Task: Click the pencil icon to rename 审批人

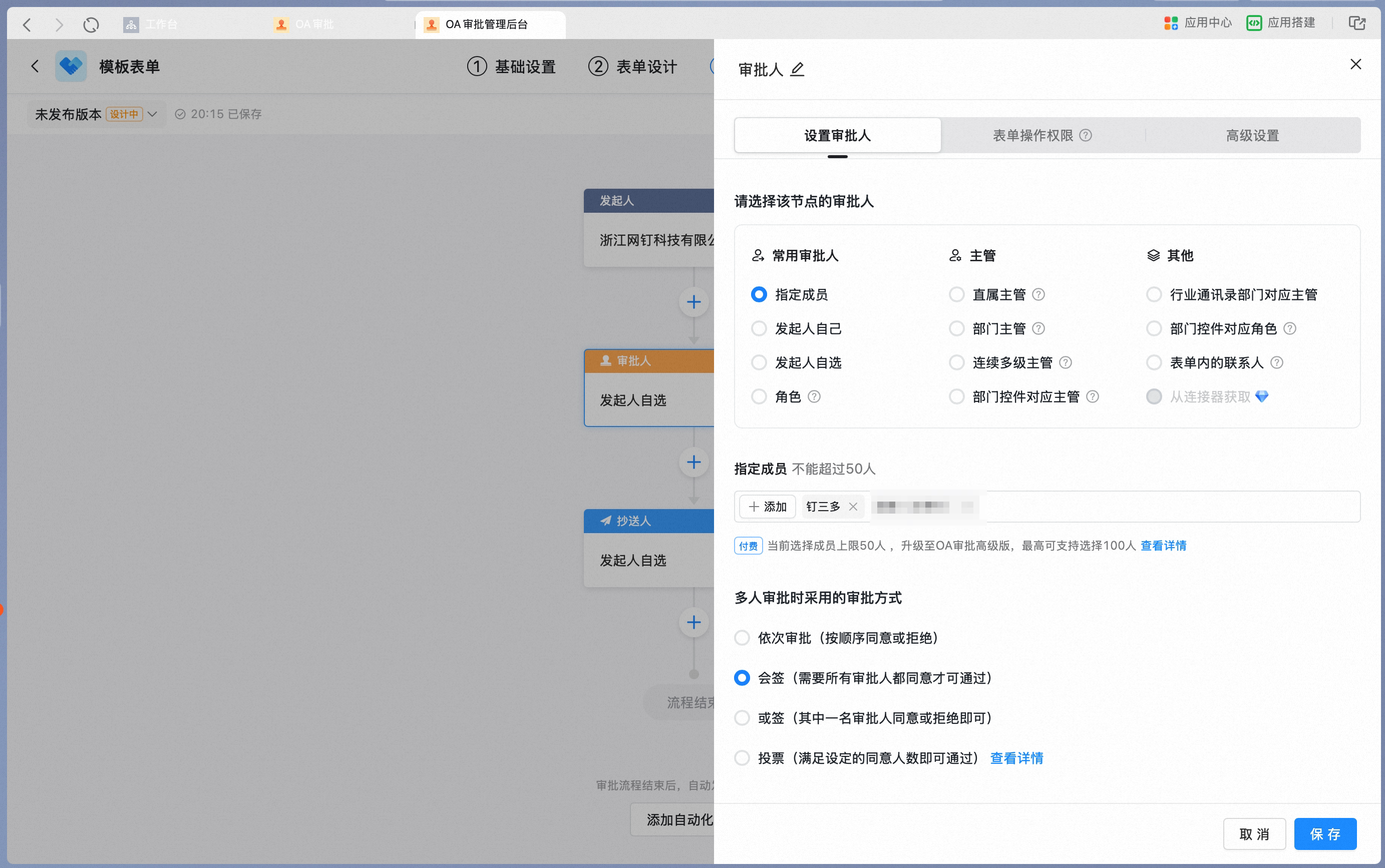Action: (797, 70)
